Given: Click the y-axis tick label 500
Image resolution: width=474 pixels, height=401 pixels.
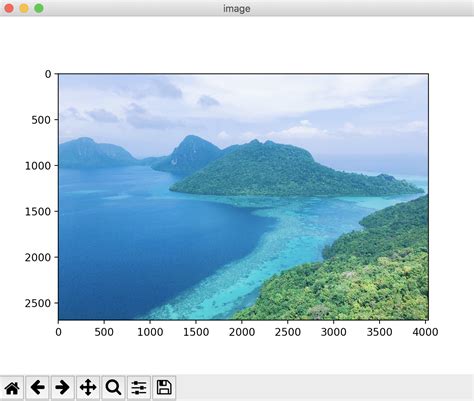Looking at the screenshot, I should pos(42,120).
